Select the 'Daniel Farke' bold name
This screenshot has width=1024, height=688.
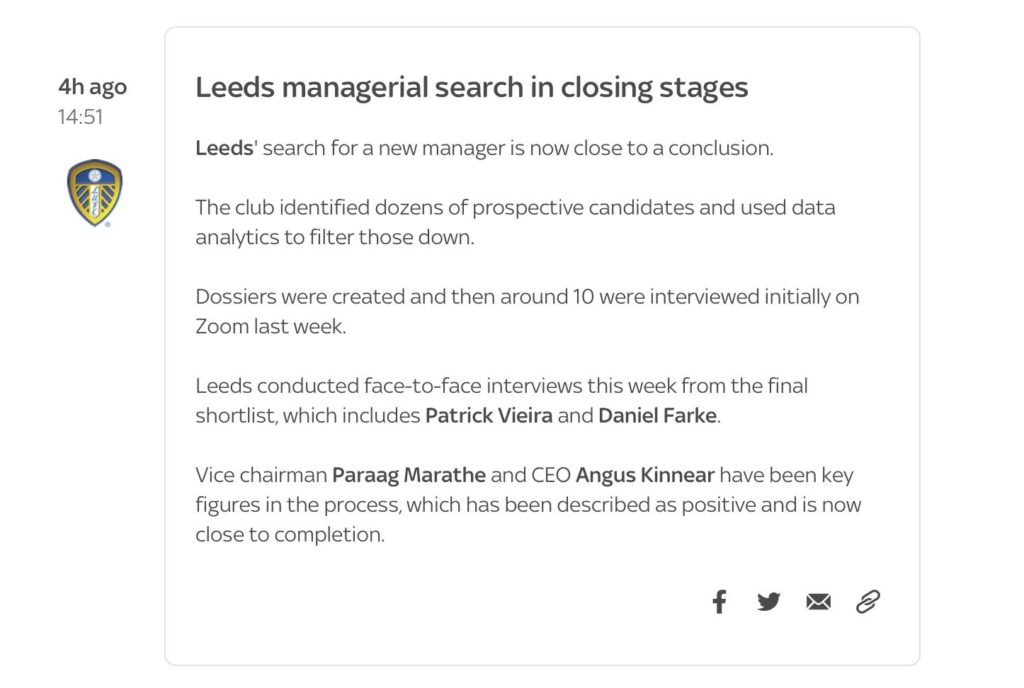[x=658, y=416]
